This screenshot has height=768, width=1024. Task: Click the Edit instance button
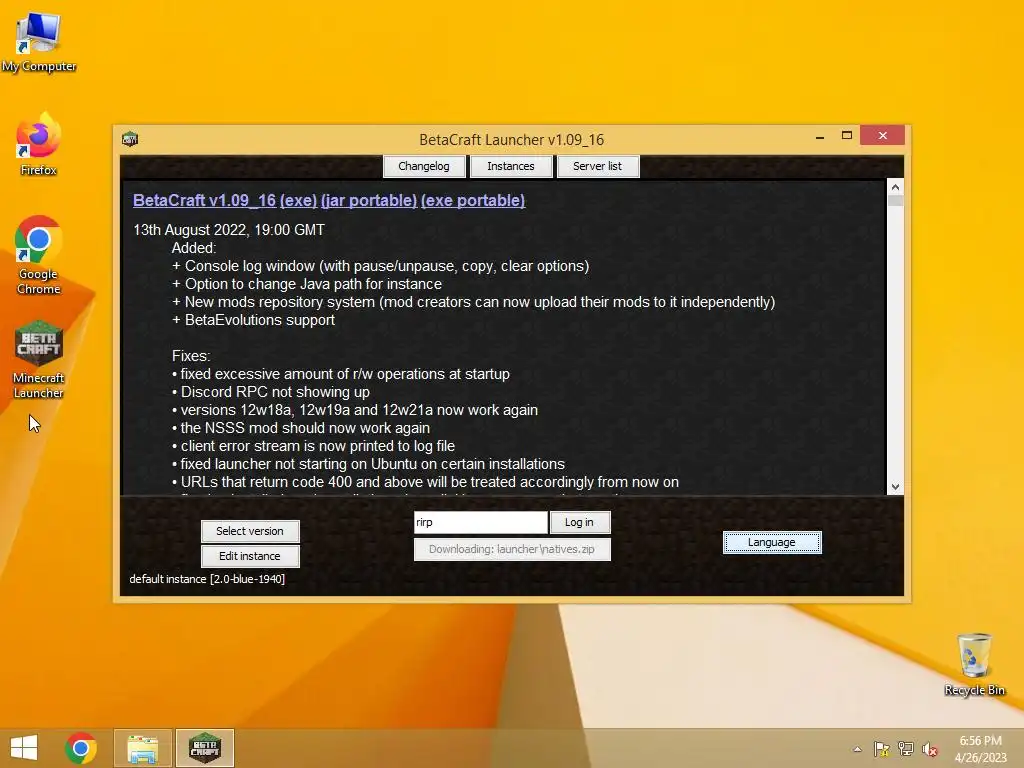[250, 556]
